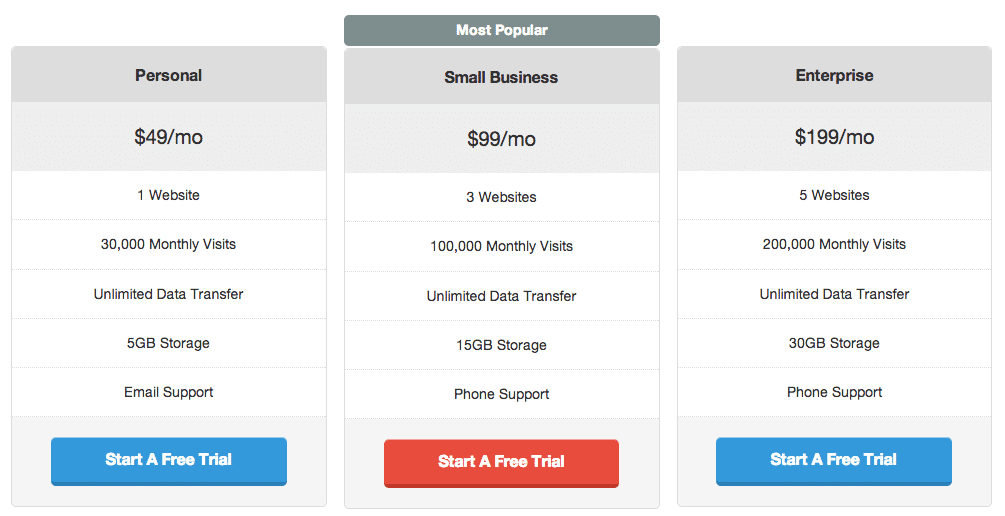Select the Personal plan heading
The height and width of the screenshot is (516, 1005).
click(168, 75)
